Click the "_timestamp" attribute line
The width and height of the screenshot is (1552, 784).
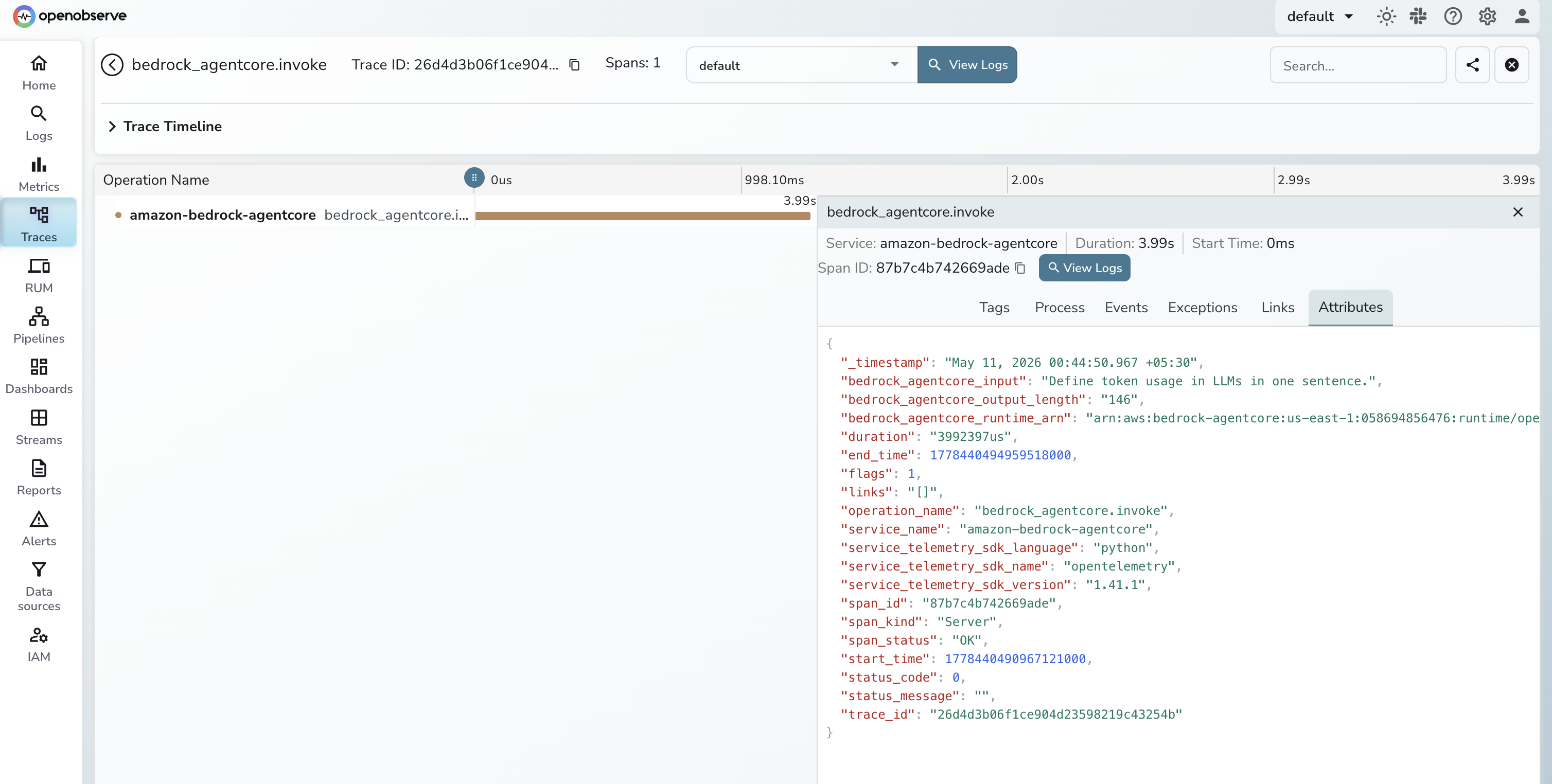(x=1022, y=363)
